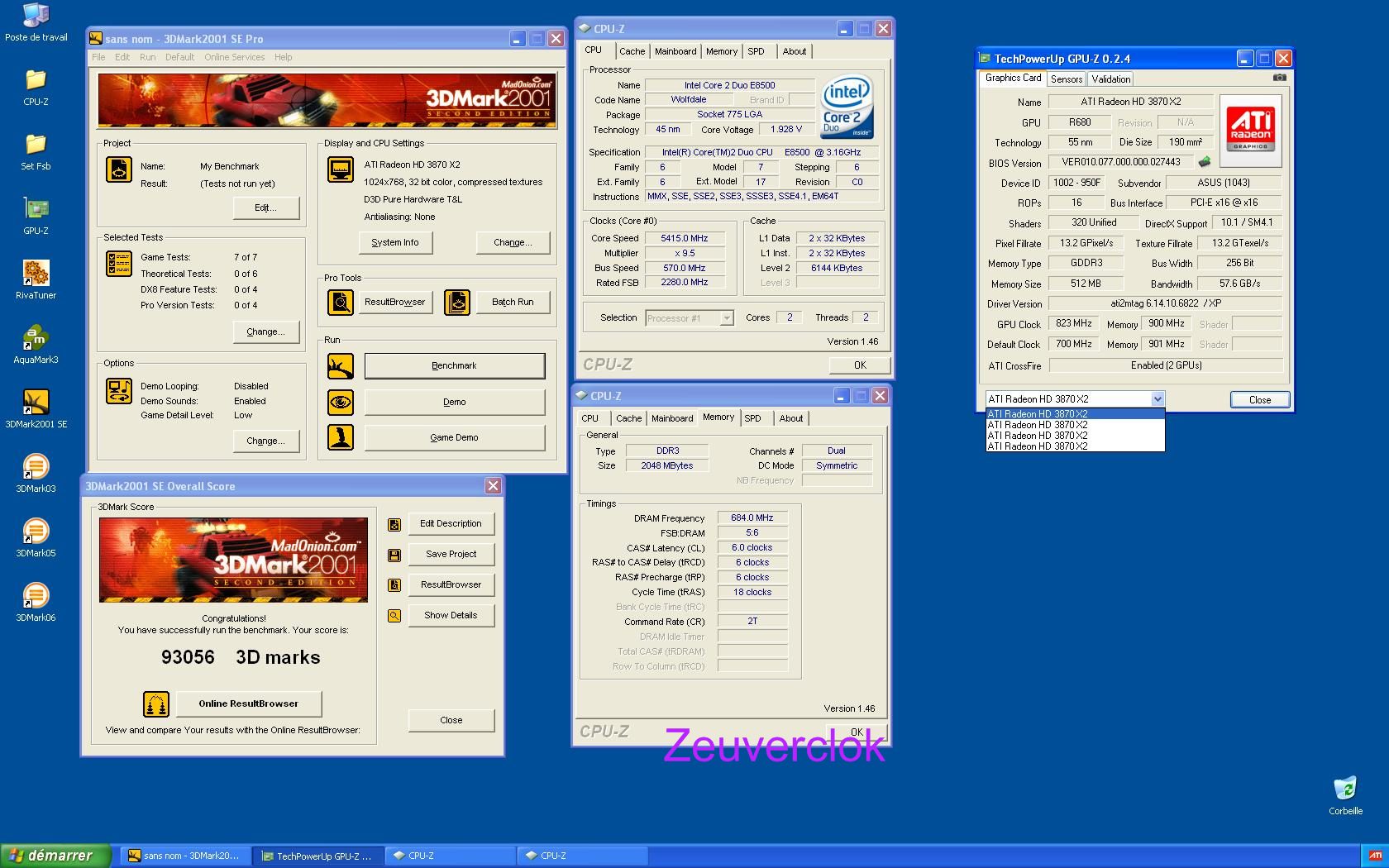This screenshot has width=1389, height=868.
Task: Select the first ATI Radeon HD 3870 X2 list entry
Action: (x=1076, y=414)
